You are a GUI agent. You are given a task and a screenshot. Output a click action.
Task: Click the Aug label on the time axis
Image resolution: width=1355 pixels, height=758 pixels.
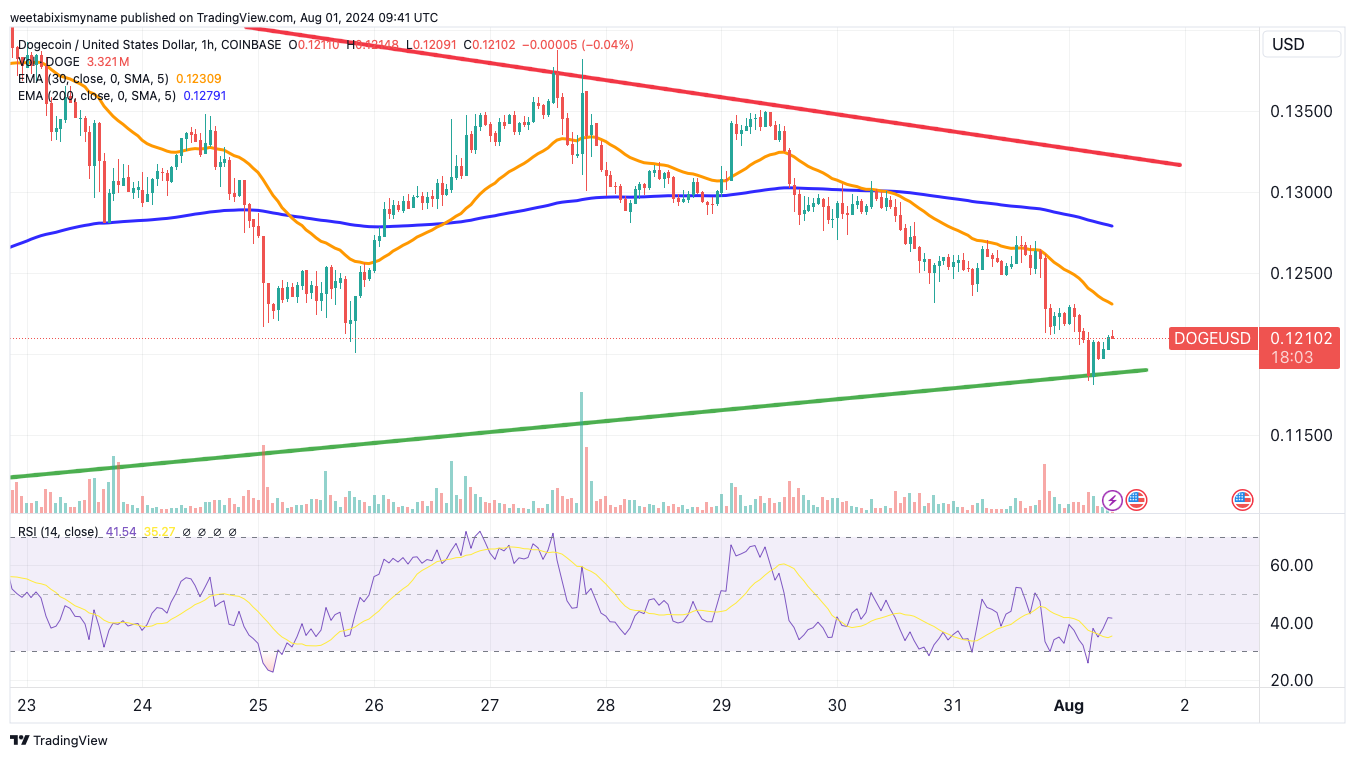click(1068, 705)
